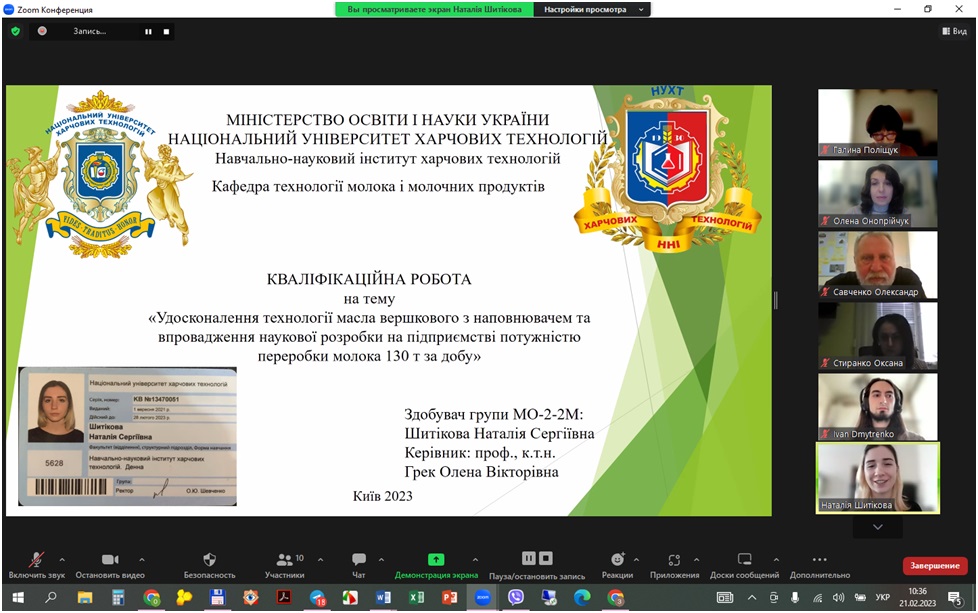The width and height of the screenshot is (978, 613).
Task: Click student ID card image on slide
Action: [128, 436]
